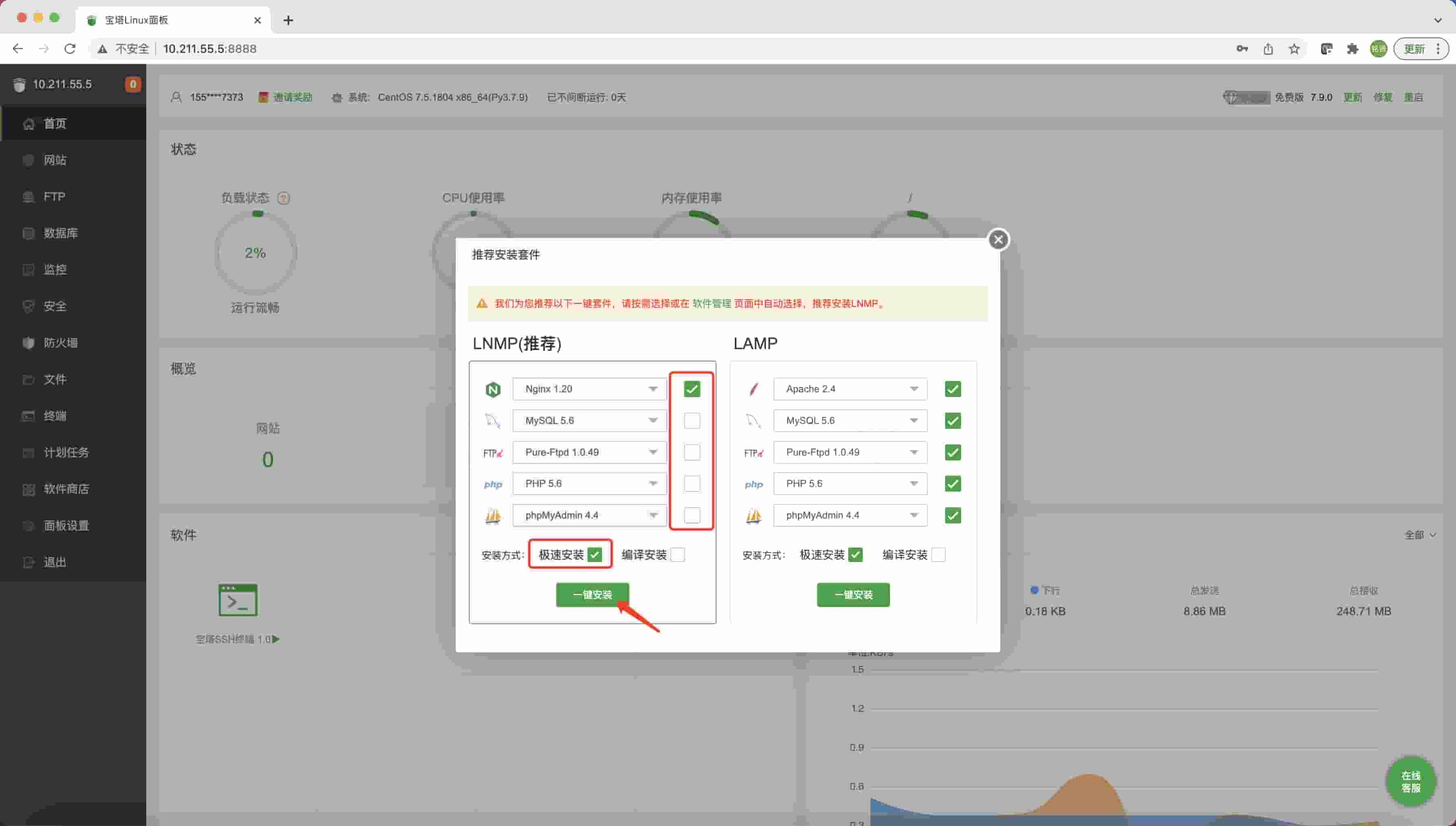Open the LNMP phpMyAdmin 4.4 dropdown
The width and height of the screenshot is (1456, 826).
click(x=589, y=516)
